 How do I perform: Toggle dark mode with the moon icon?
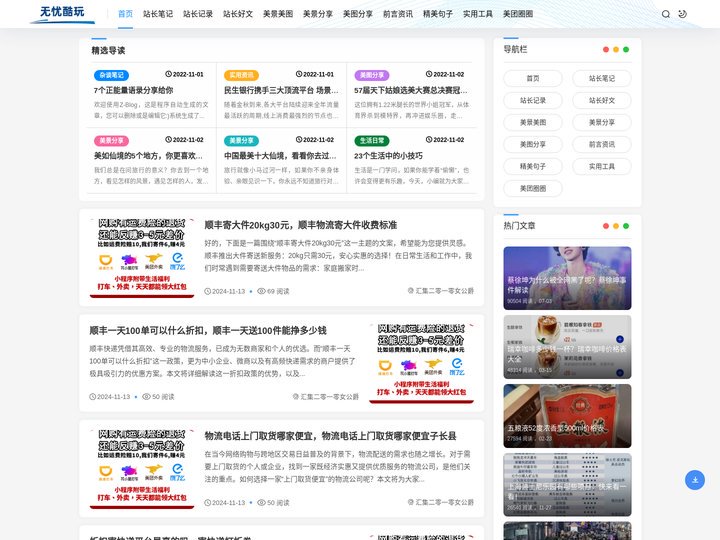[x=682, y=14]
